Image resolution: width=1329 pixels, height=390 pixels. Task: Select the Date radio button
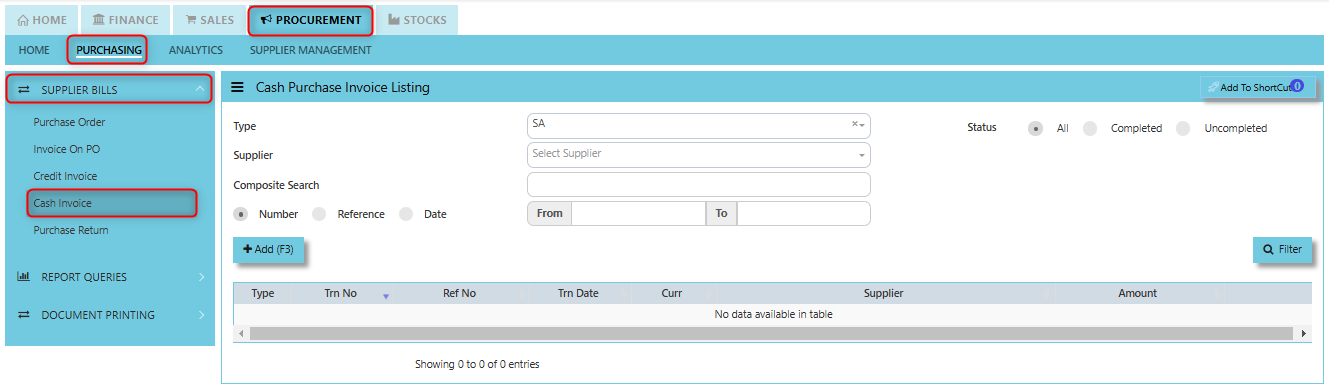coord(406,214)
